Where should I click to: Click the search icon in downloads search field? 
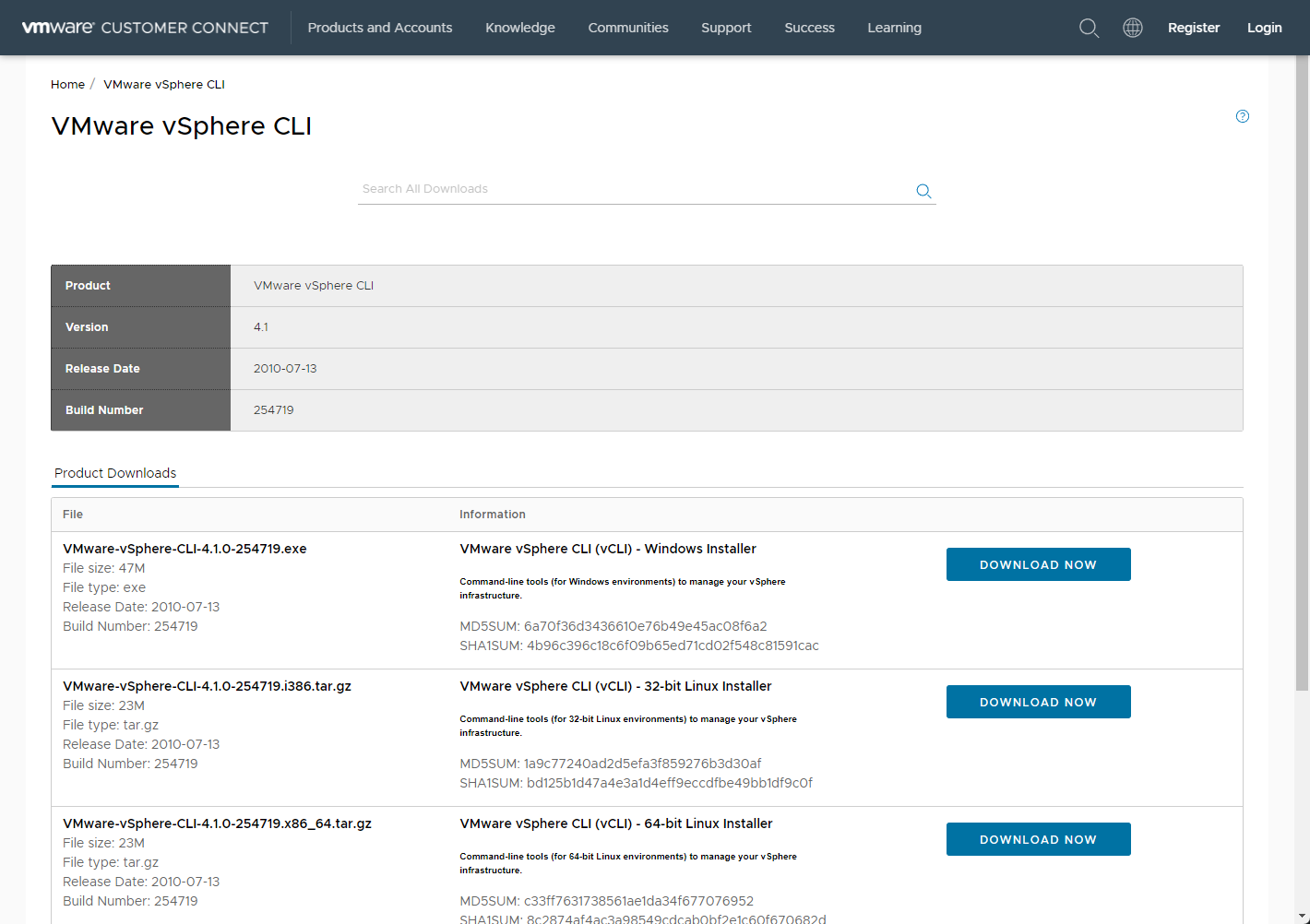coord(923,191)
